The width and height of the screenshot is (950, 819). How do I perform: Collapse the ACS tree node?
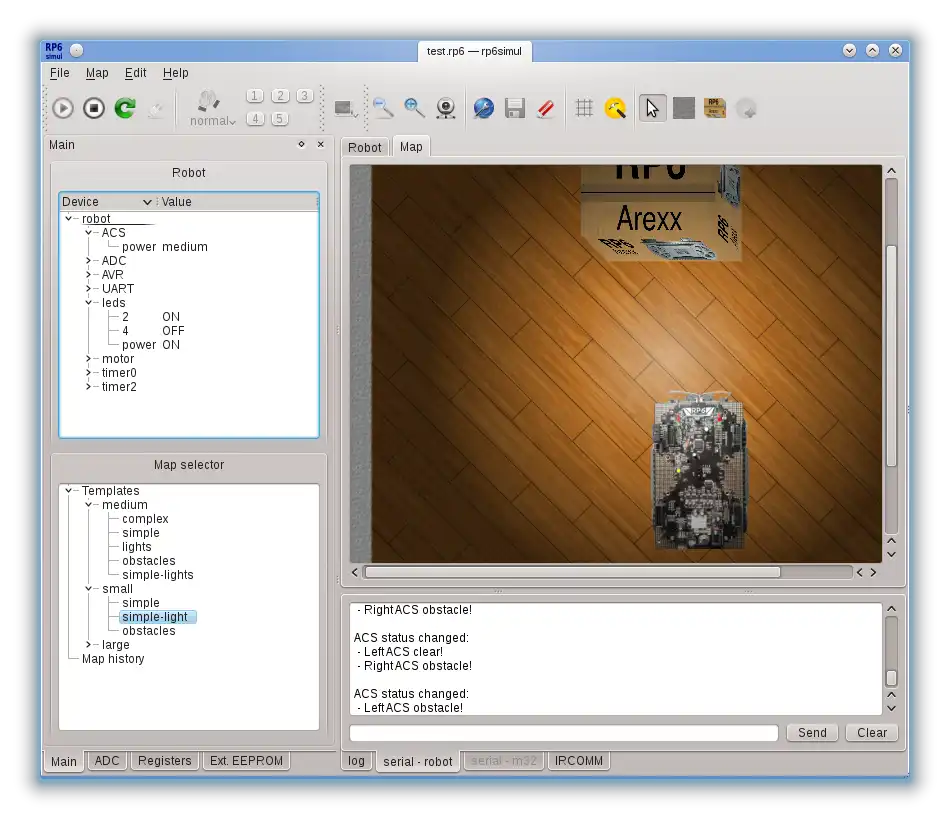pos(88,233)
